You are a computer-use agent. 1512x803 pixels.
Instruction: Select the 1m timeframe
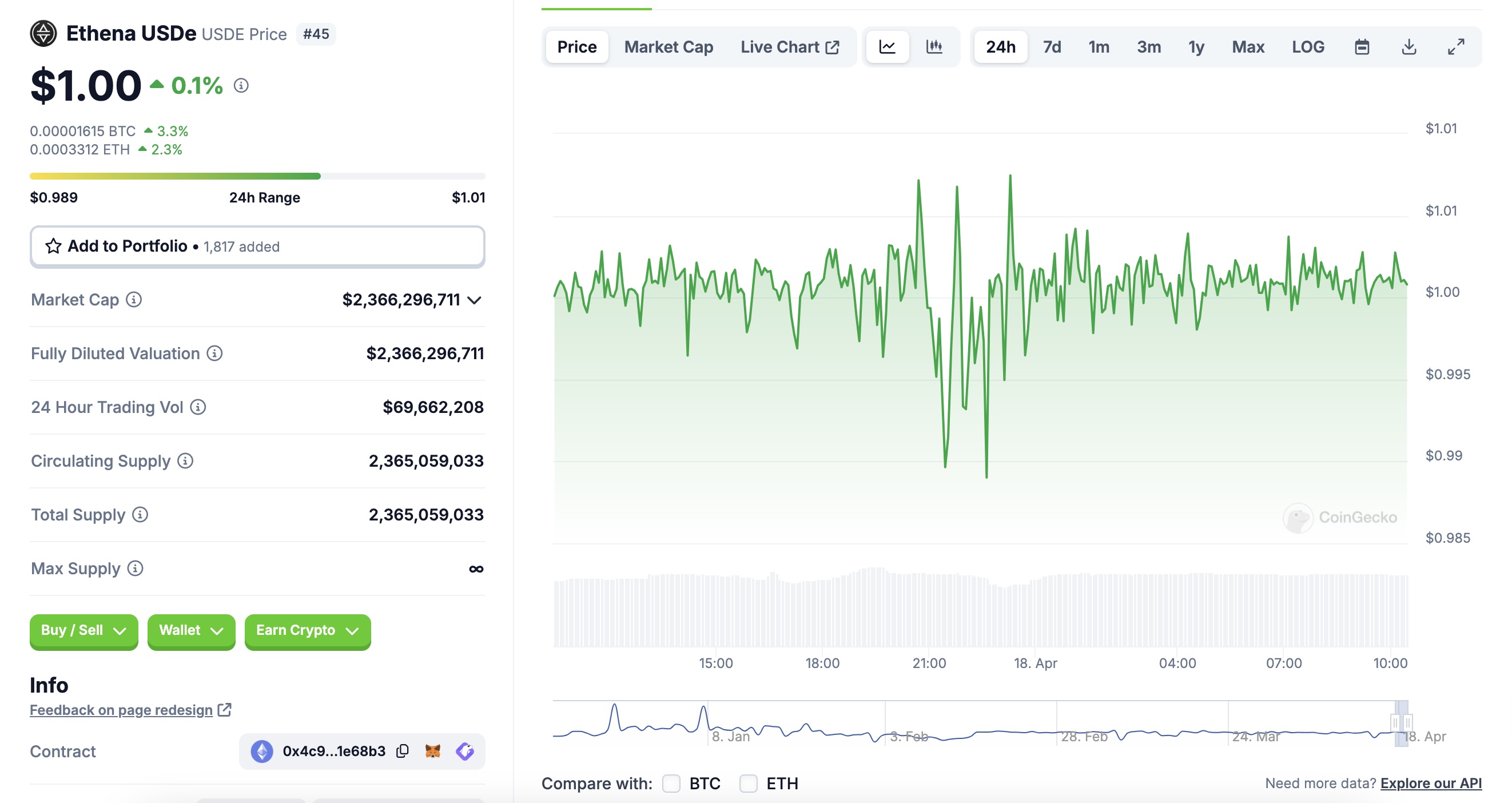pos(1099,47)
